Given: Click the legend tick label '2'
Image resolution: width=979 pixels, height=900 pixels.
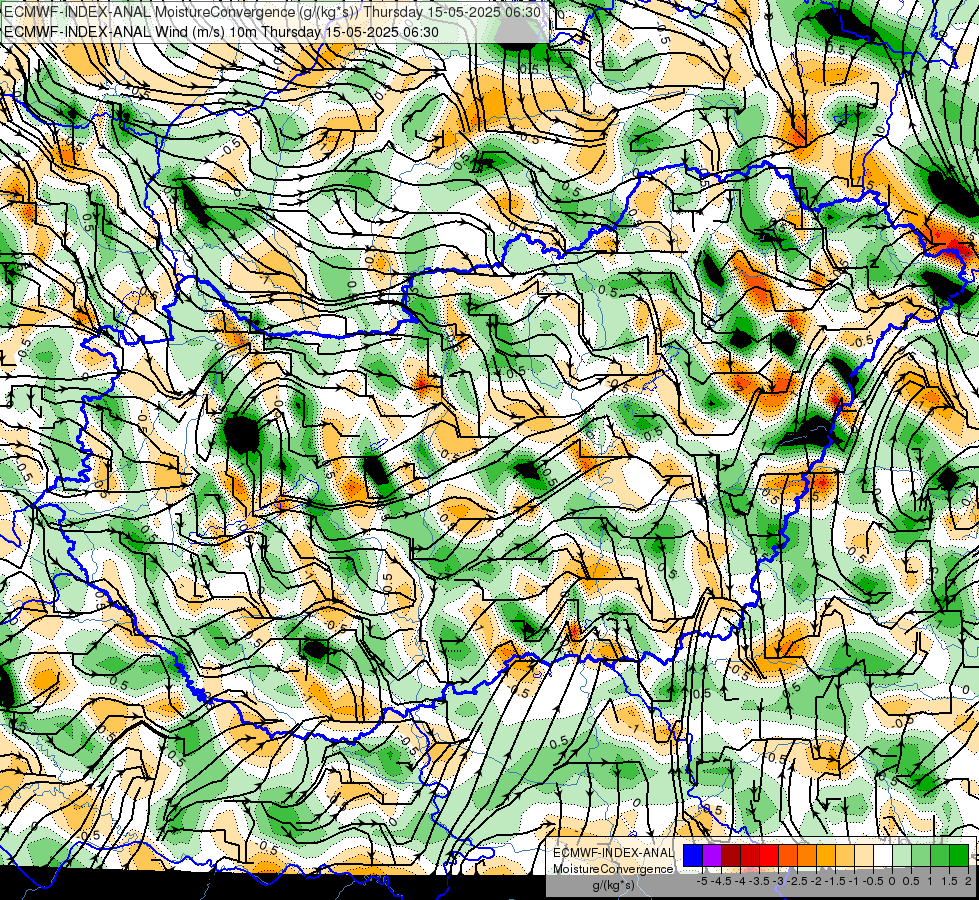Looking at the screenshot, I should point(968,881).
